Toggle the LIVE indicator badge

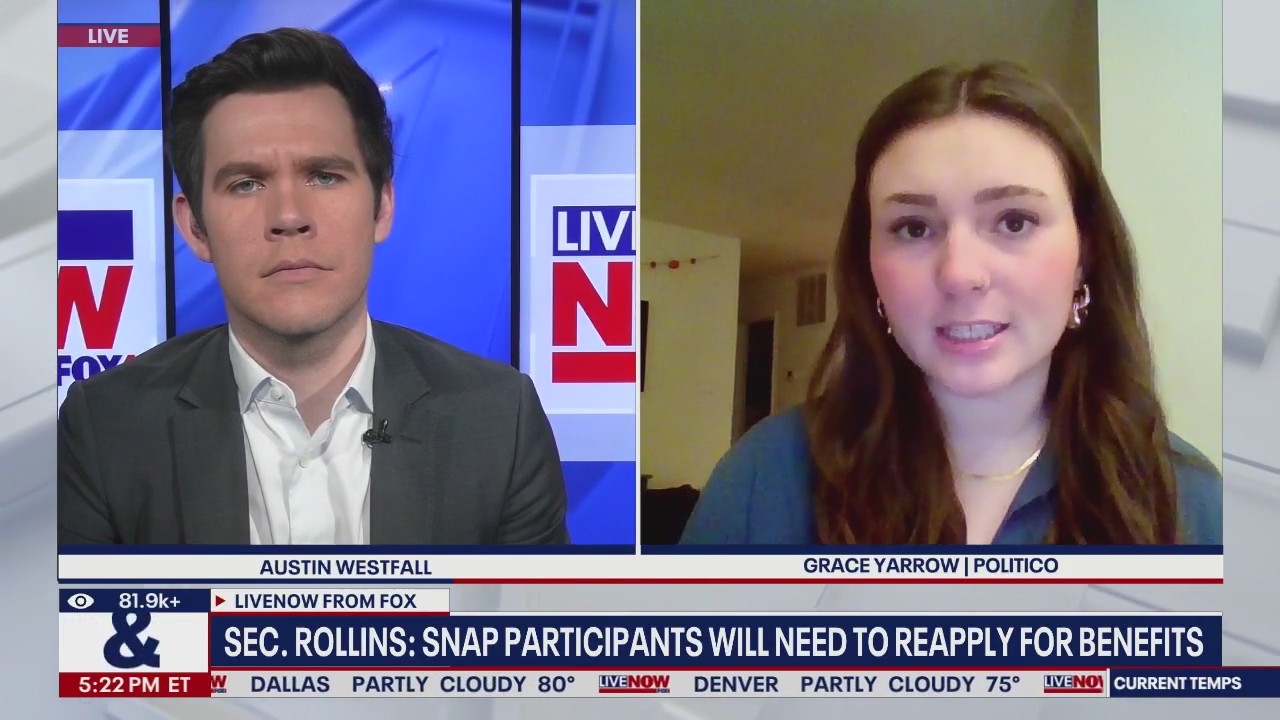(110, 36)
